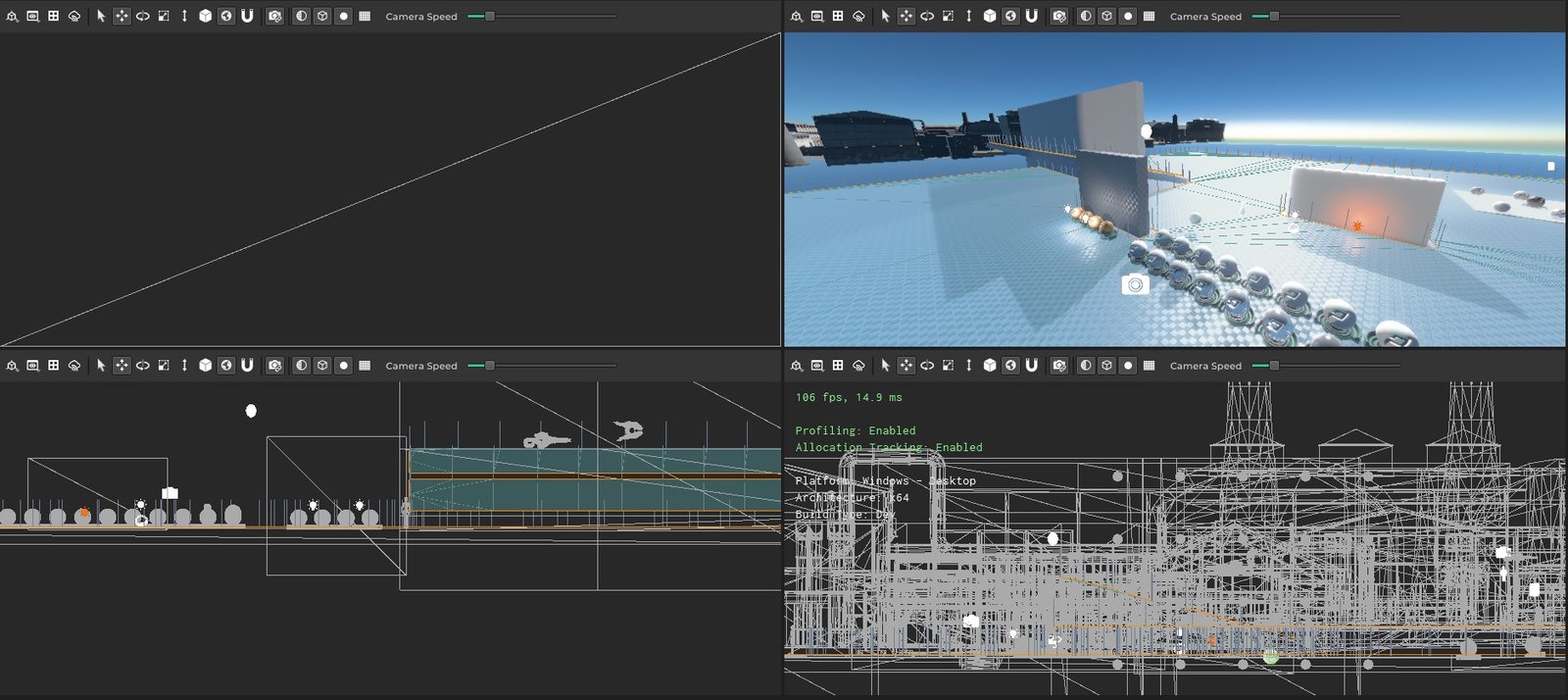Activate the translate/move gizmo in top-right viewport
This screenshot has width=1568, height=700.
point(906,16)
